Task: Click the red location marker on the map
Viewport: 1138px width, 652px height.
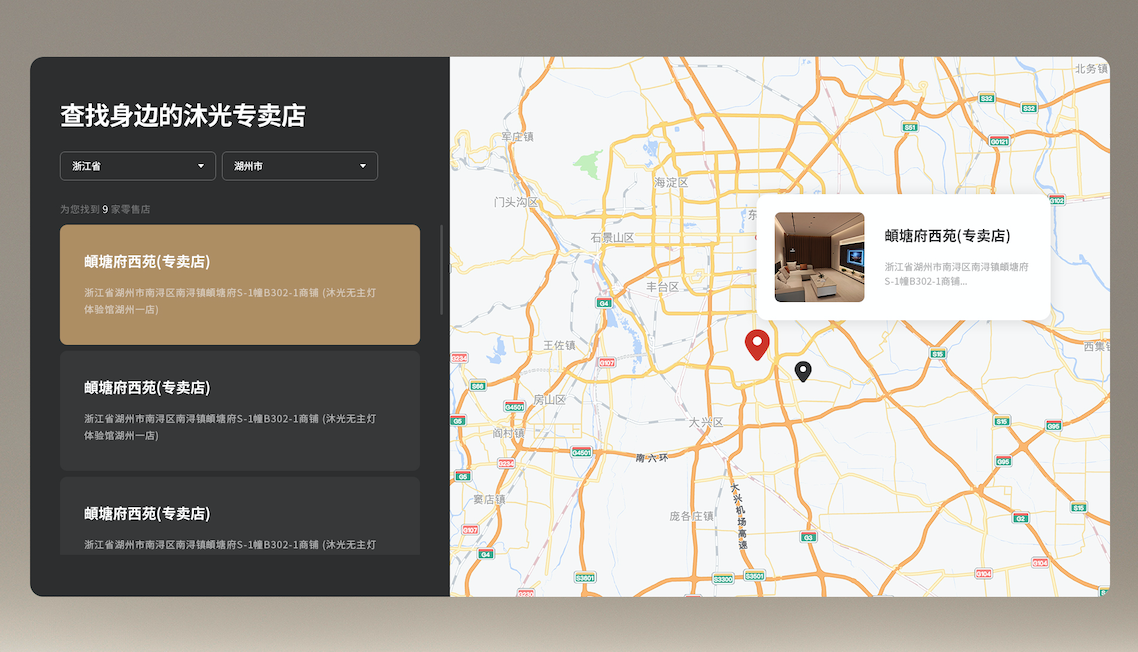Action: (757, 343)
